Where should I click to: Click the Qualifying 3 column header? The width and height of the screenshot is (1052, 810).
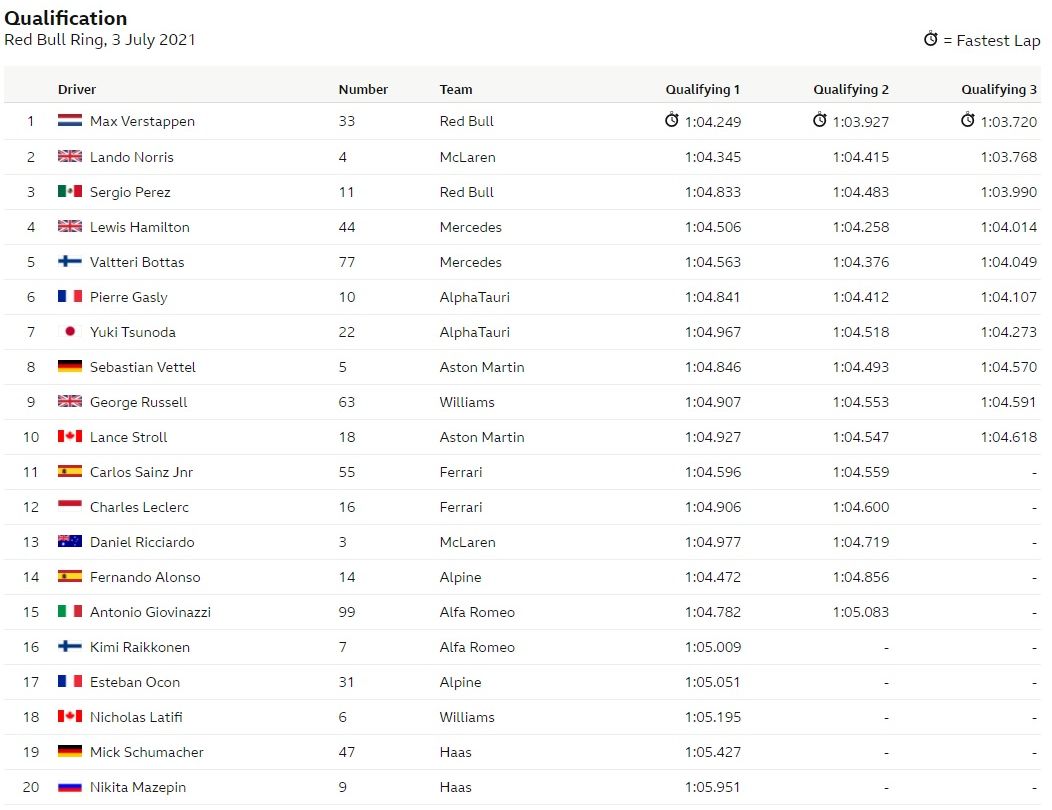pos(999,89)
